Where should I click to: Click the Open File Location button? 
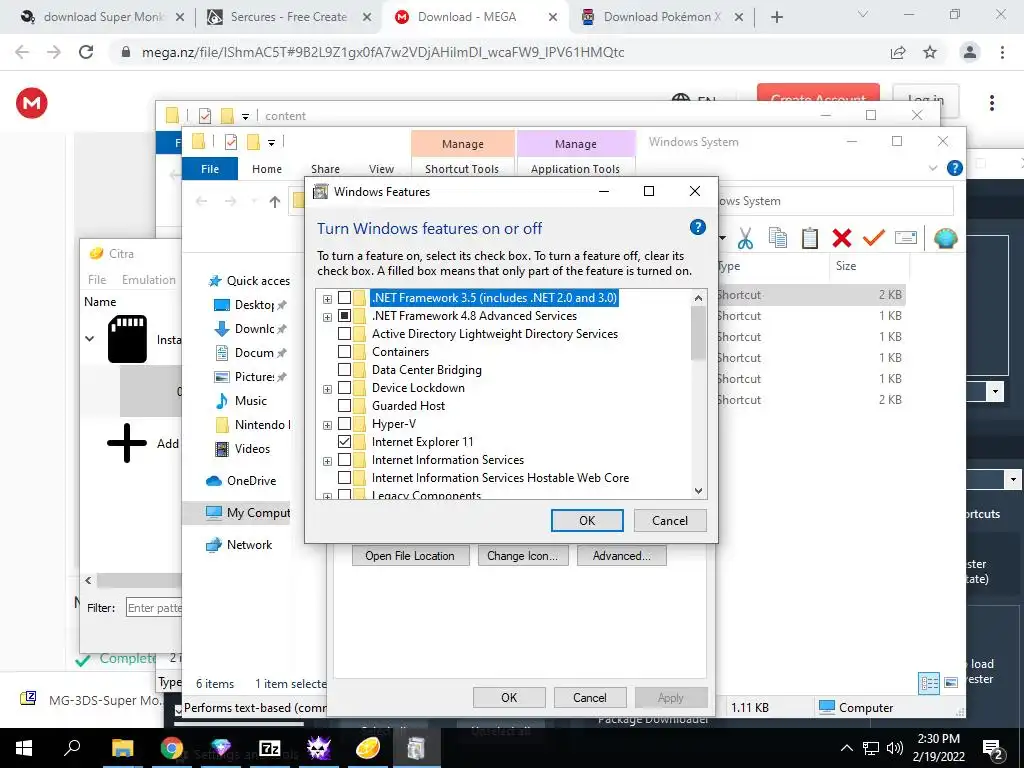(410, 556)
